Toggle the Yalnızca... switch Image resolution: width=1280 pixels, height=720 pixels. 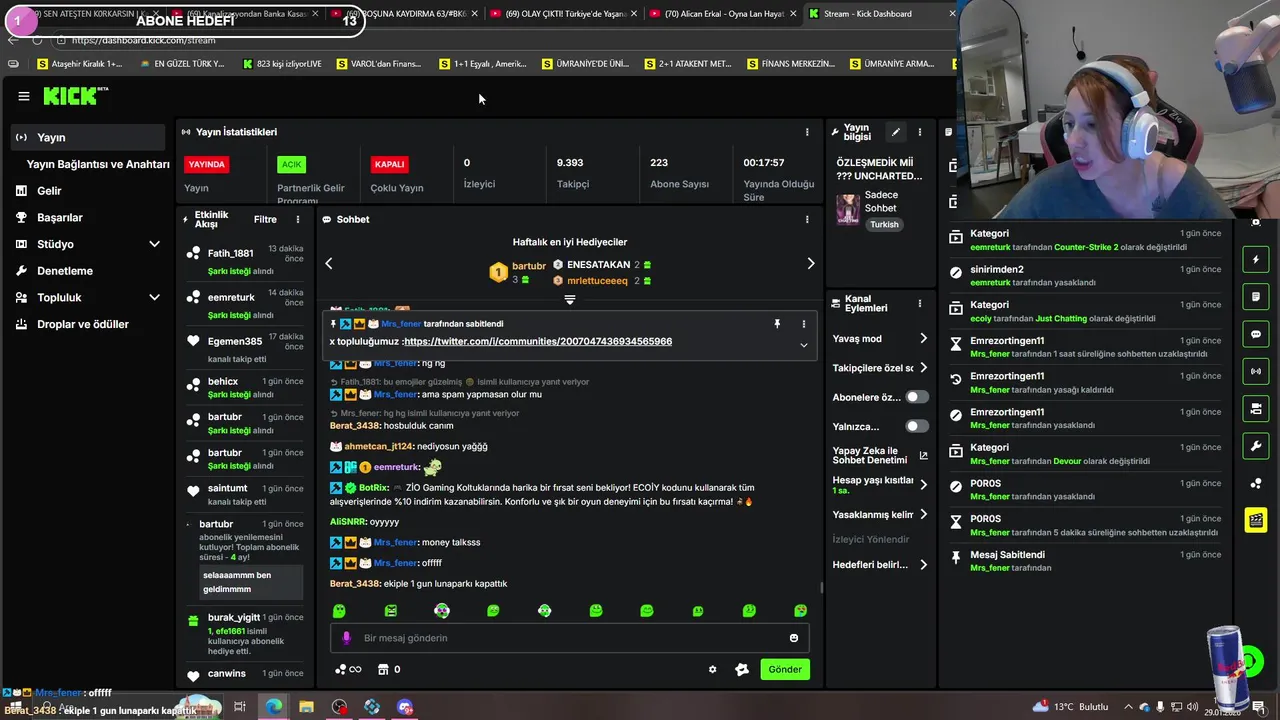coord(917,426)
